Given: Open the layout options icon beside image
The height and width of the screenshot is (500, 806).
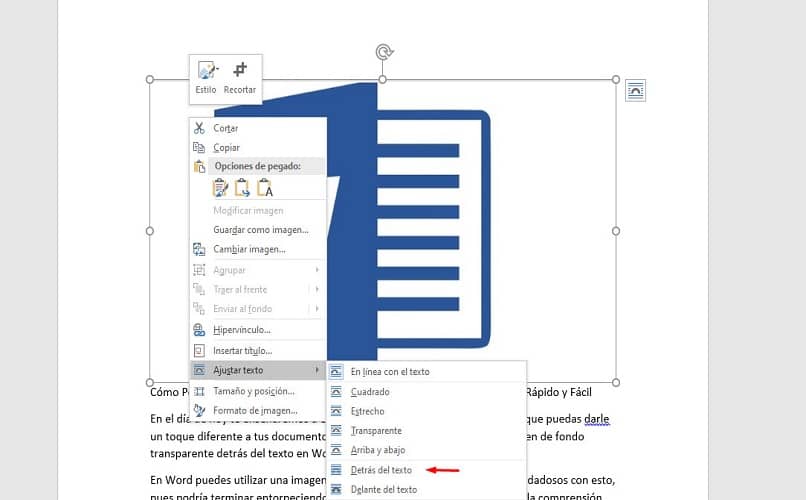Looking at the screenshot, I should (635, 91).
